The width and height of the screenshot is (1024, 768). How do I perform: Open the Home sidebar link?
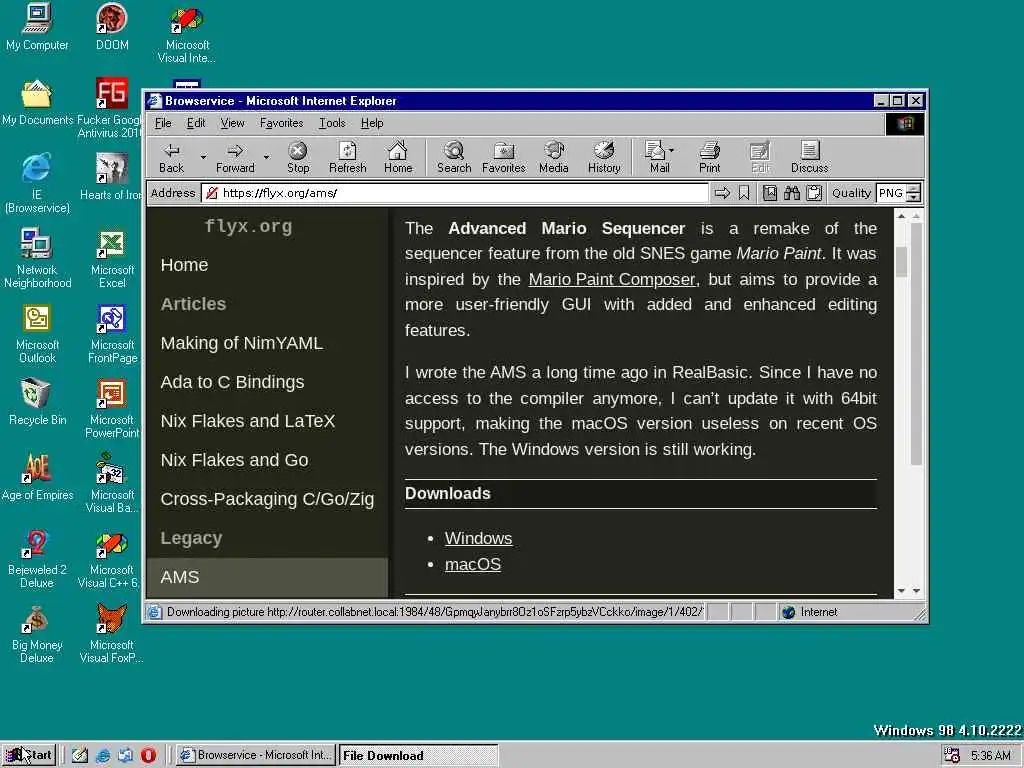[184, 264]
